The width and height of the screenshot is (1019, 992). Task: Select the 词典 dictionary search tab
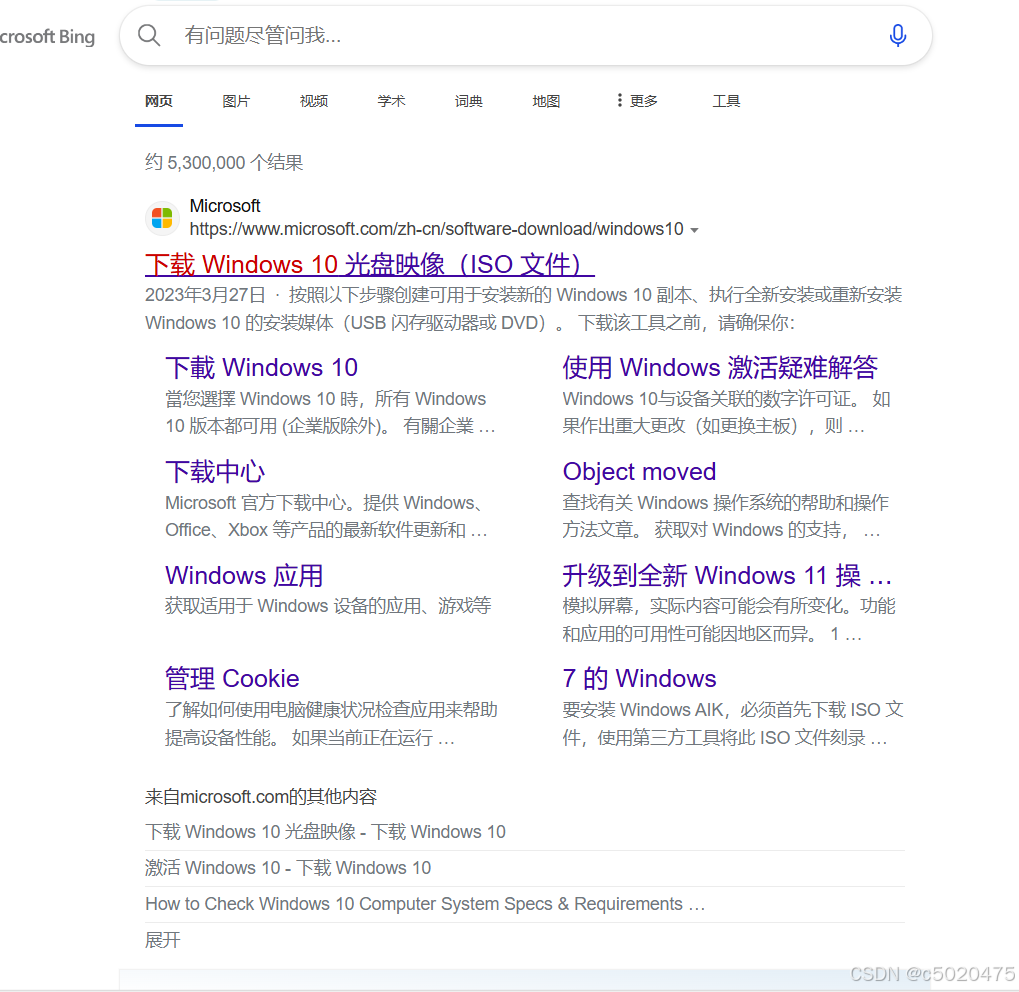click(468, 101)
